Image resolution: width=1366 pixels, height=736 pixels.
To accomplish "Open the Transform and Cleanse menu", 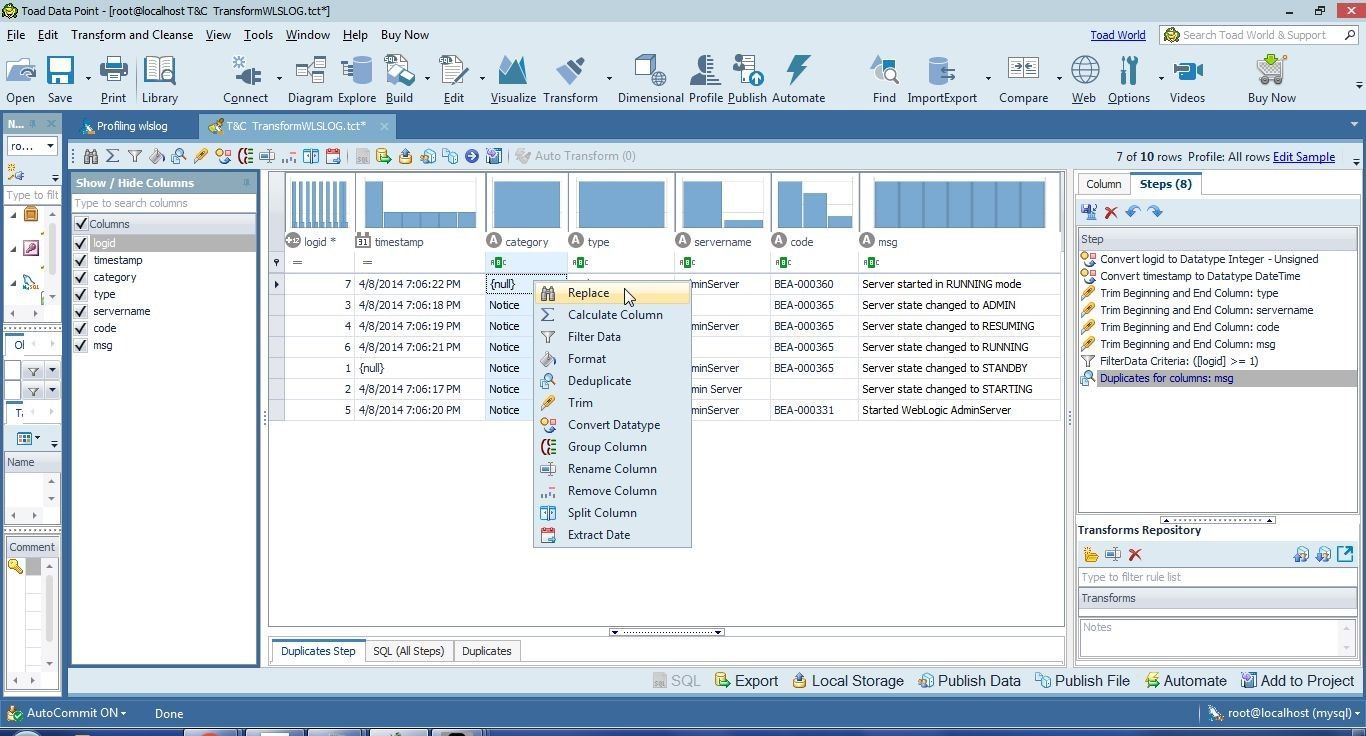I will [132, 35].
